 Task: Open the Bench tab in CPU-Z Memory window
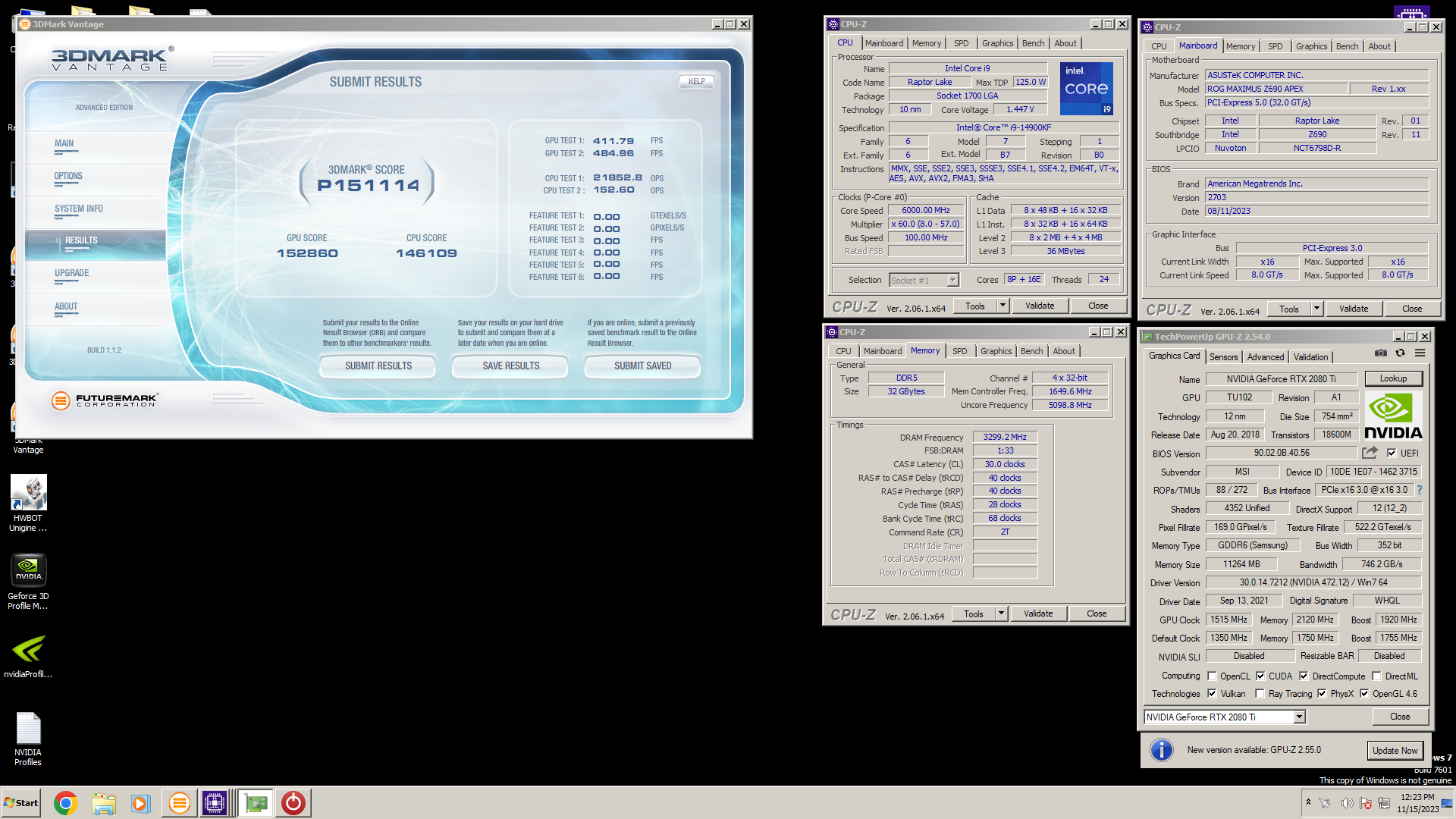click(x=1031, y=351)
